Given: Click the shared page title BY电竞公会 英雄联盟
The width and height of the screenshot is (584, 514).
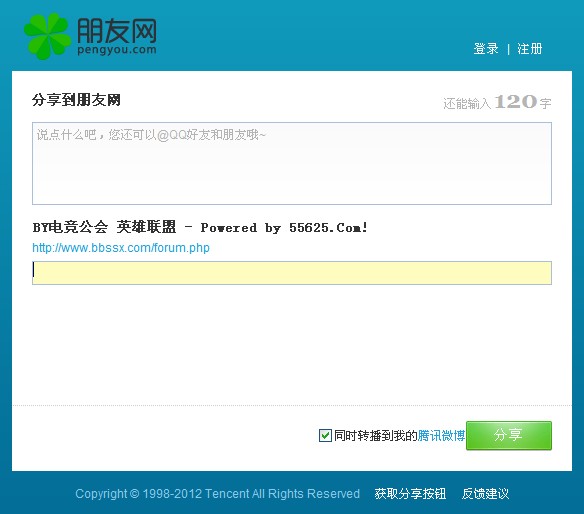Looking at the screenshot, I should pos(200,227).
